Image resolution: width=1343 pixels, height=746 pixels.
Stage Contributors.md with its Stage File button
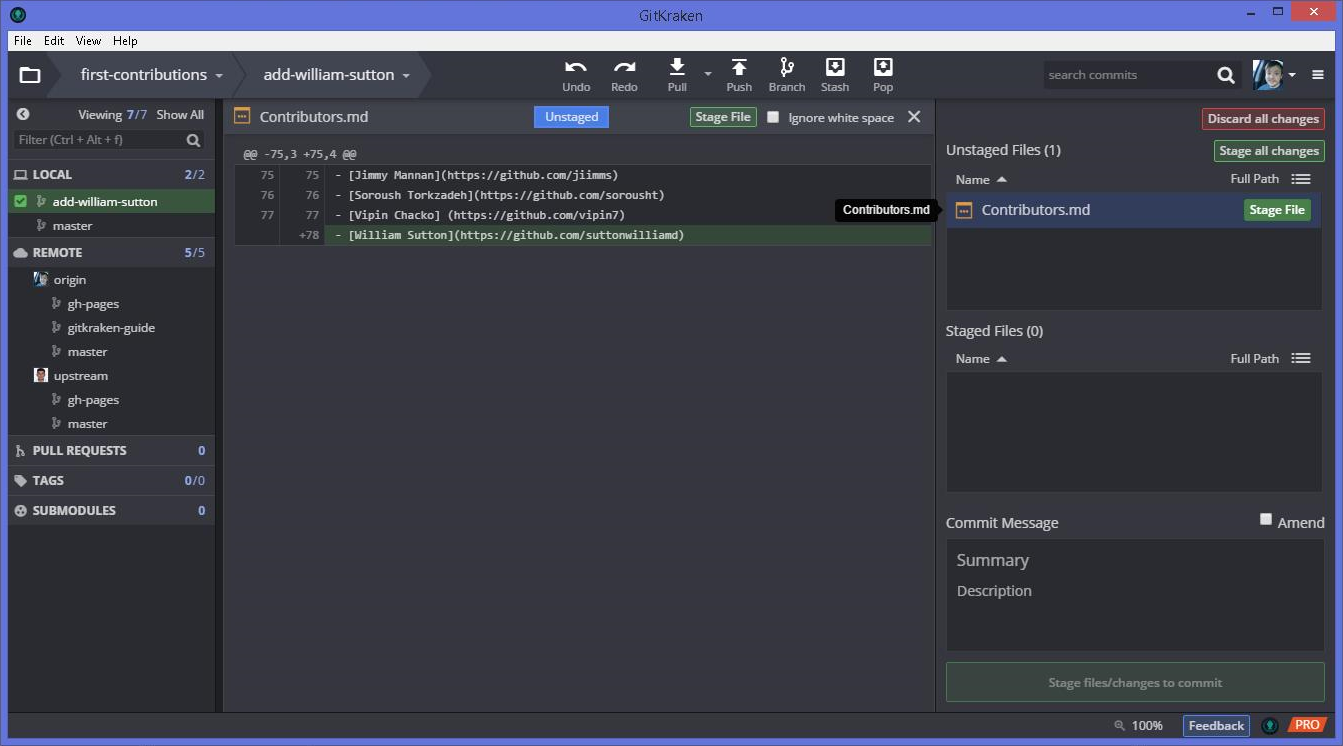point(1277,210)
